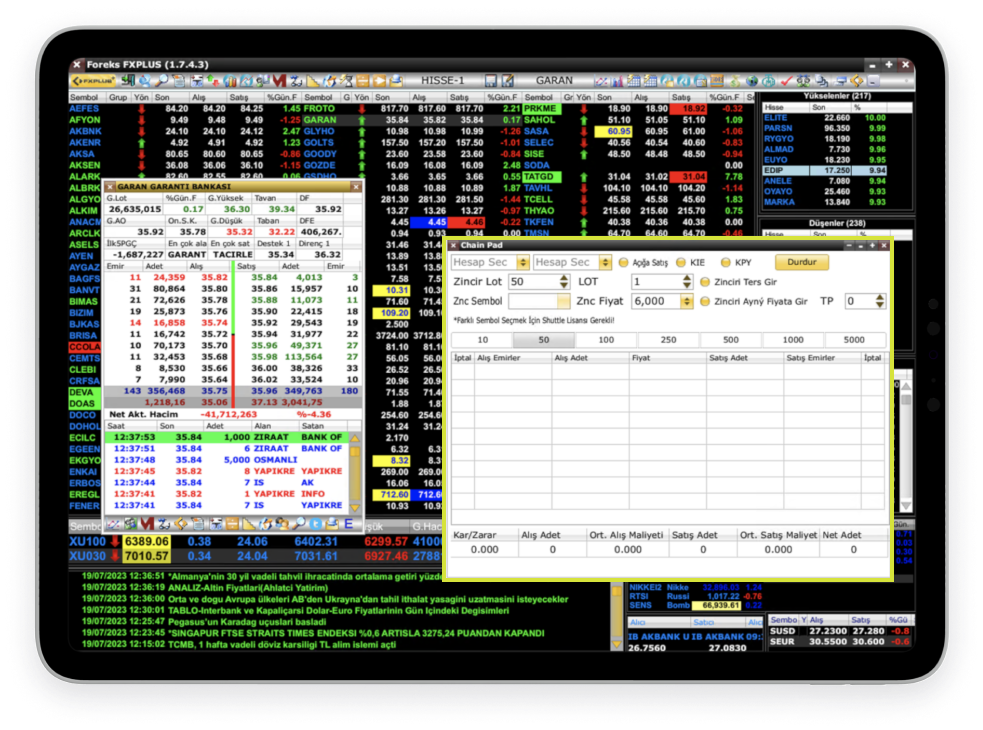
Task: Open the second Hesap Sec dropdown
Action: (x=605, y=262)
